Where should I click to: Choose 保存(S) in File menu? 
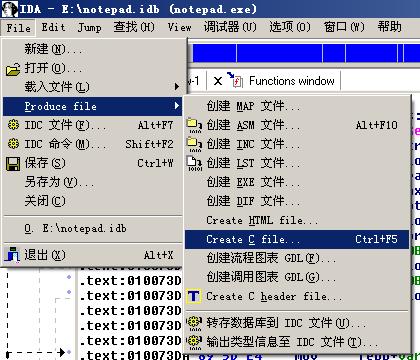tap(93, 163)
